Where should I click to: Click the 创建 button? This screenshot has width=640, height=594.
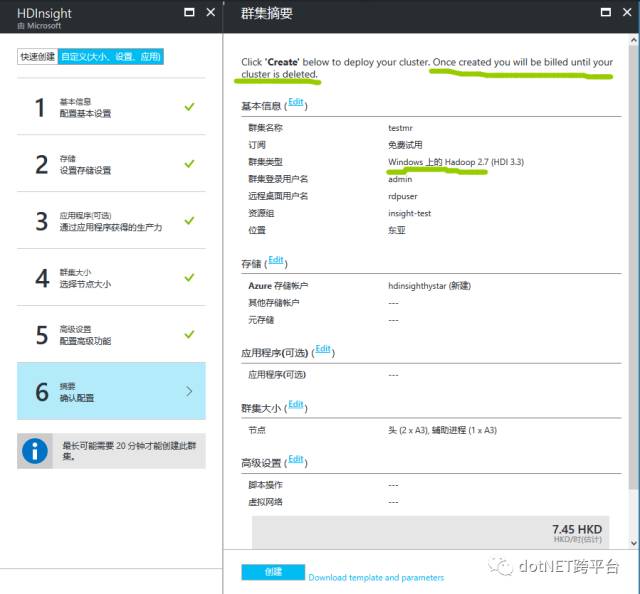pos(273,572)
